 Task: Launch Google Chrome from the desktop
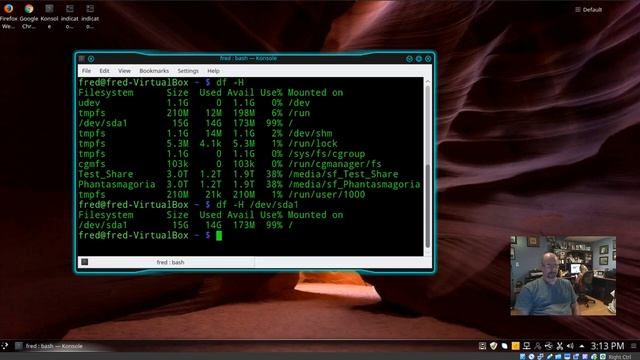(29, 16)
